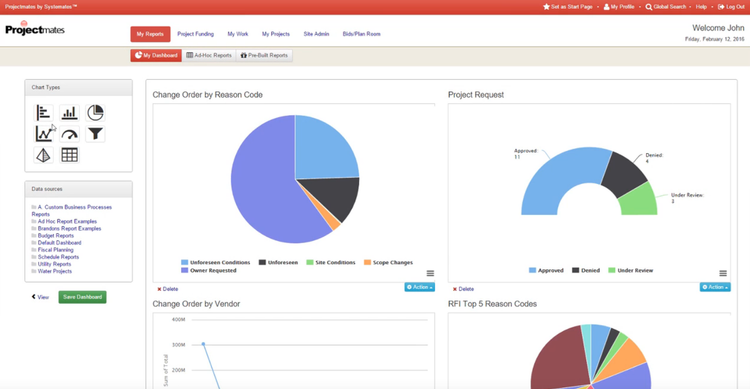The height and width of the screenshot is (389, 750).
Task: Toggle Owner Requested legend item
Action: pos(209,270)
